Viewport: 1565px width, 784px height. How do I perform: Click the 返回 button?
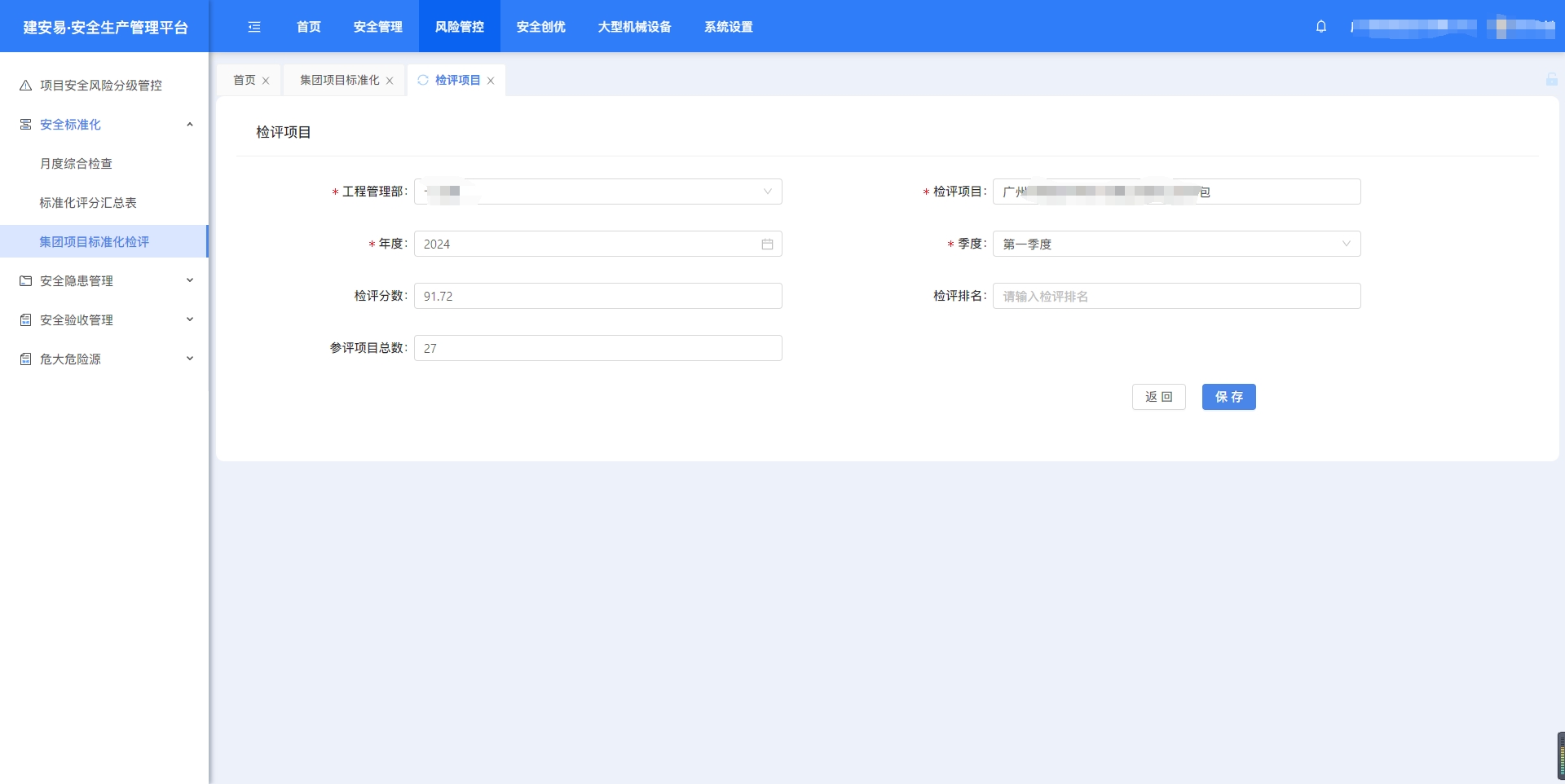coord(1158,397)
